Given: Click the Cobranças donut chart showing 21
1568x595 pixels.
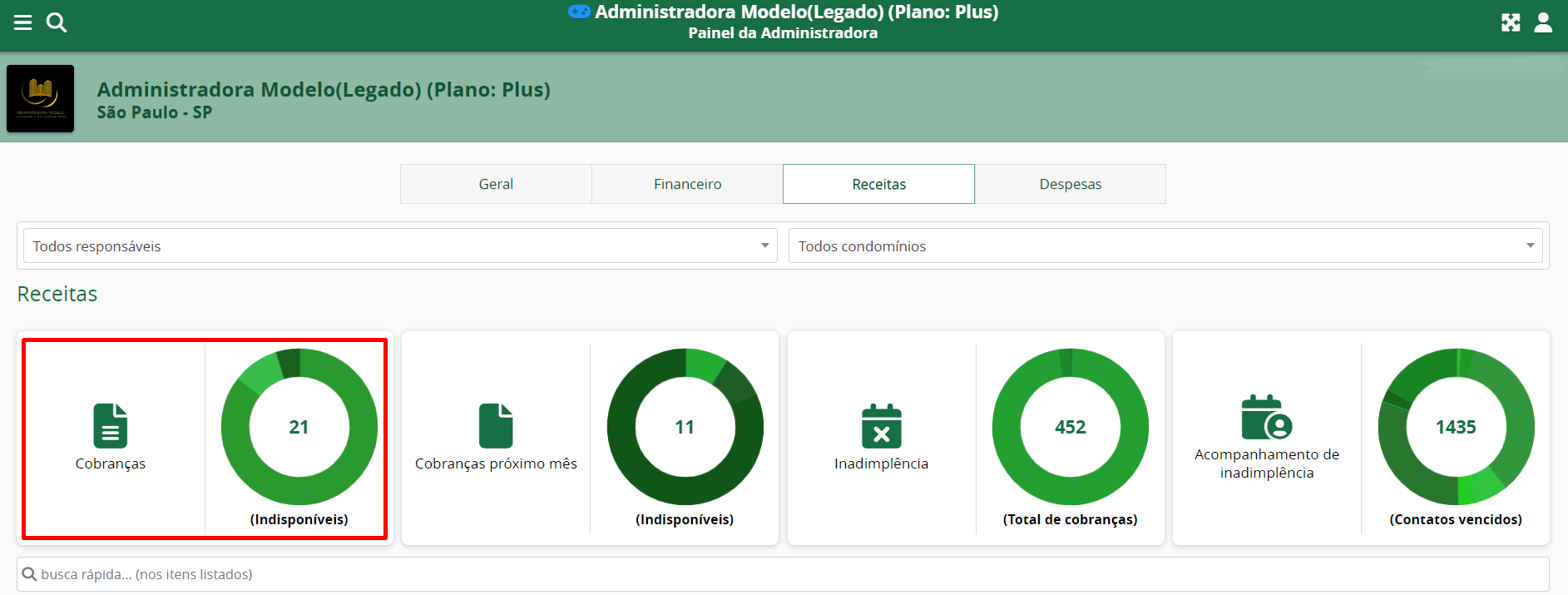Looking at the screenshot, I should click(x=299, y=427).
